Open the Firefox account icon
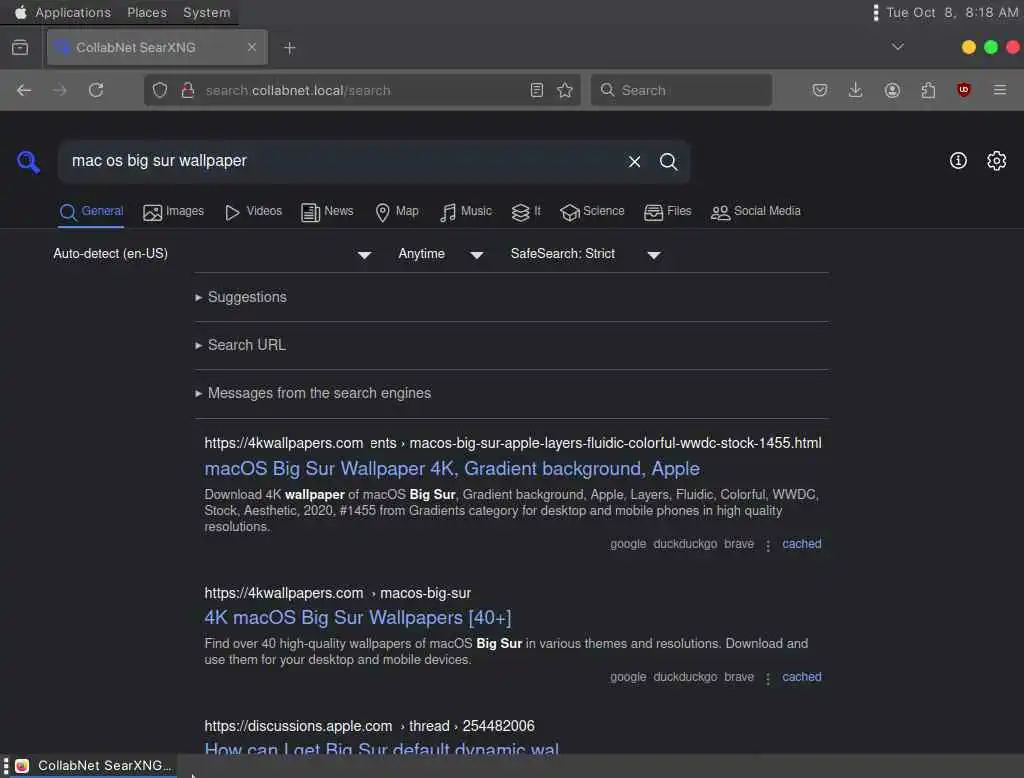Screen dimensions: 1024x778 [892, 90]
